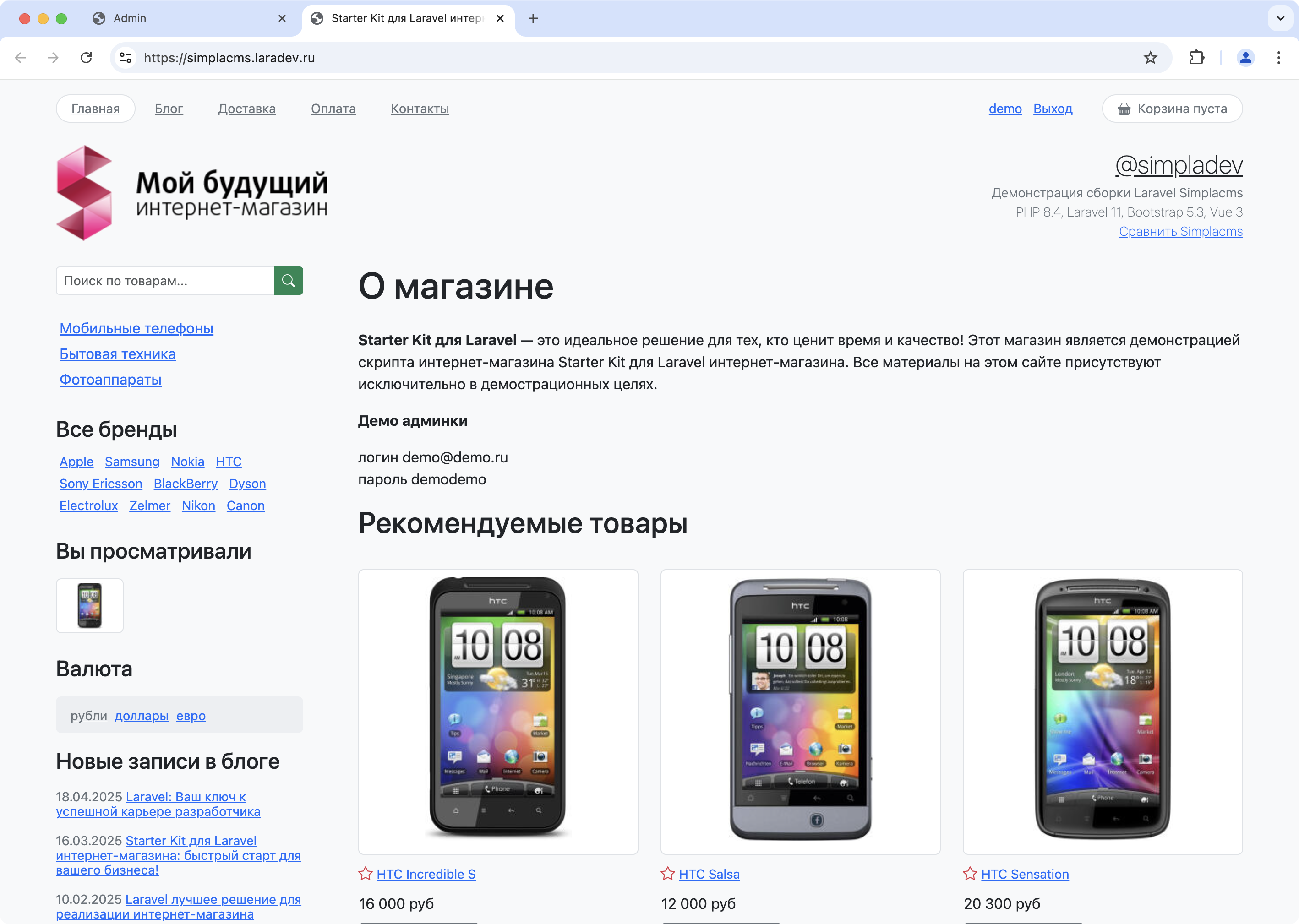Reload the page using refresh icon

[86, 58]
